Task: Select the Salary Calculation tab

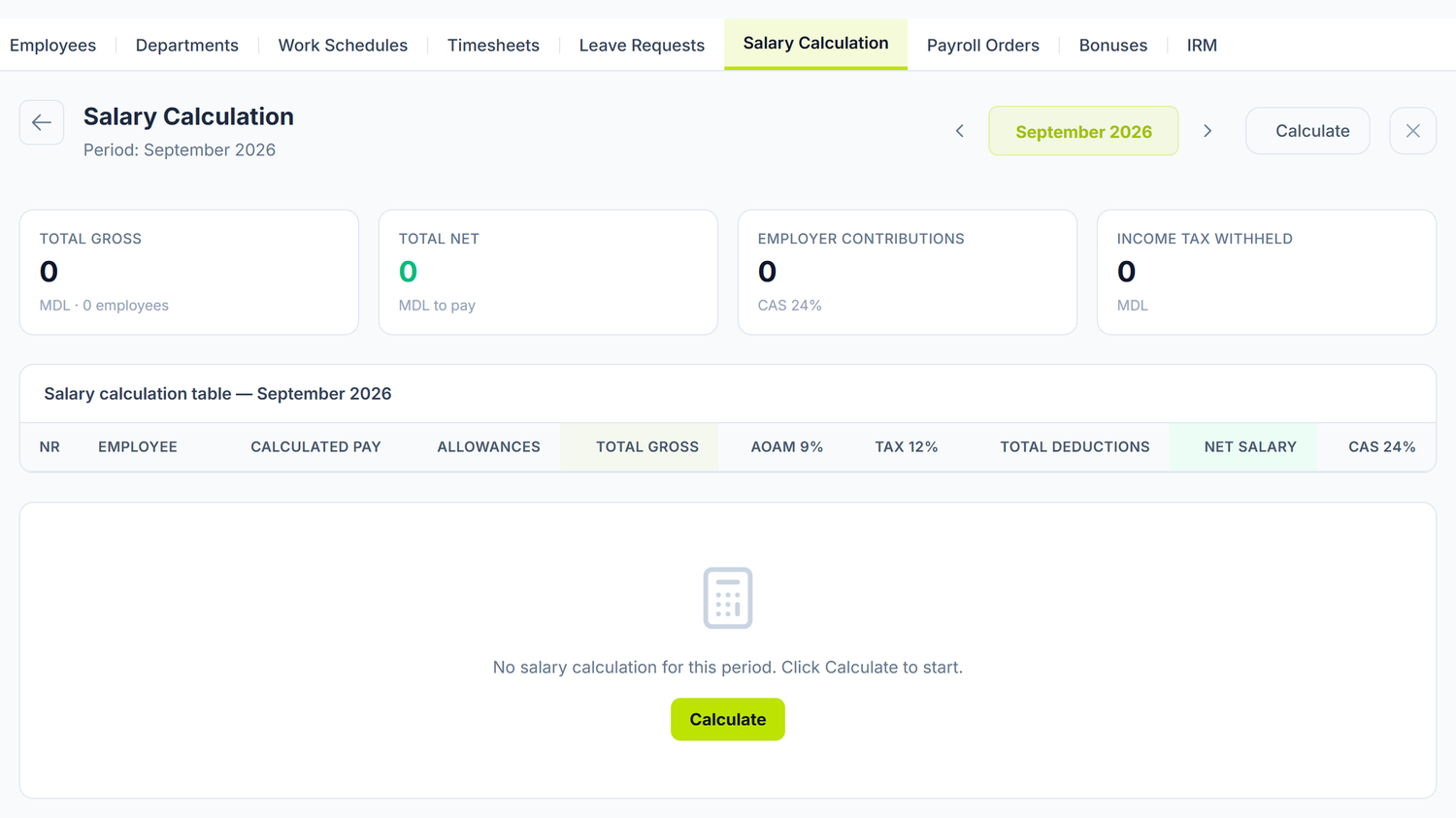Action: 815,44
